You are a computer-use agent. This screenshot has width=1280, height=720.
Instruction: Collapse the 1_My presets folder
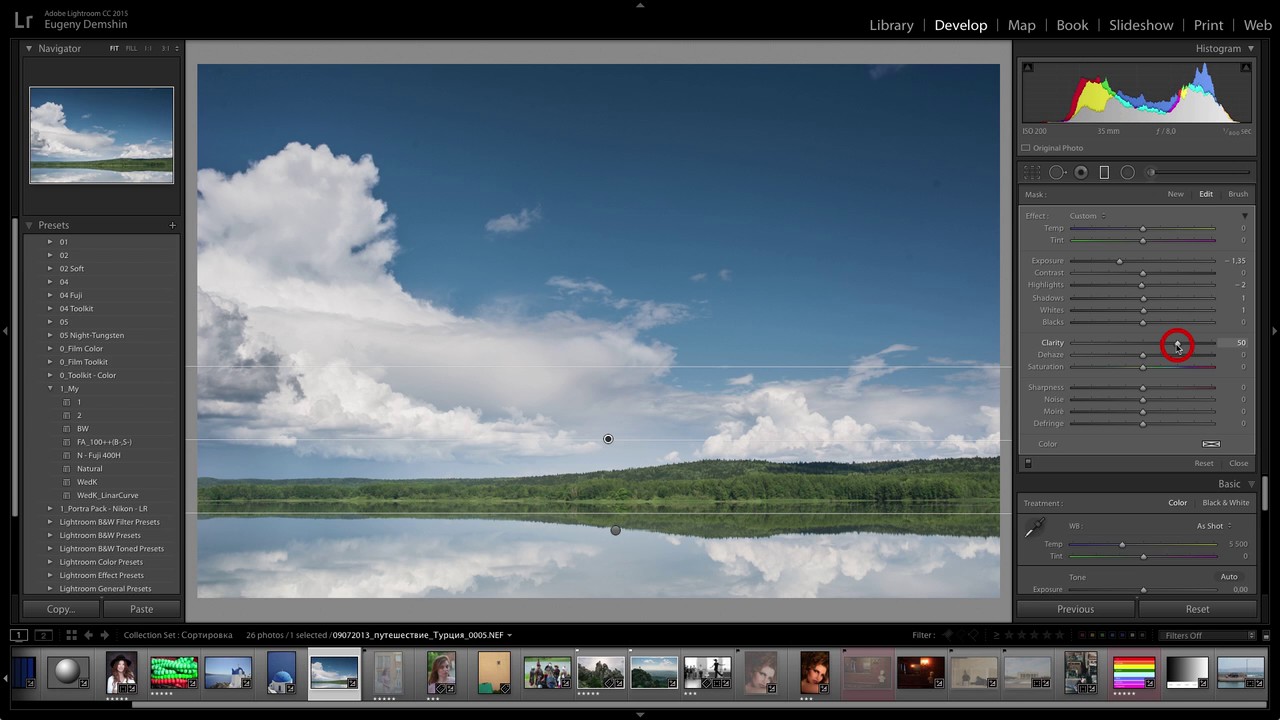click(50, 388)
